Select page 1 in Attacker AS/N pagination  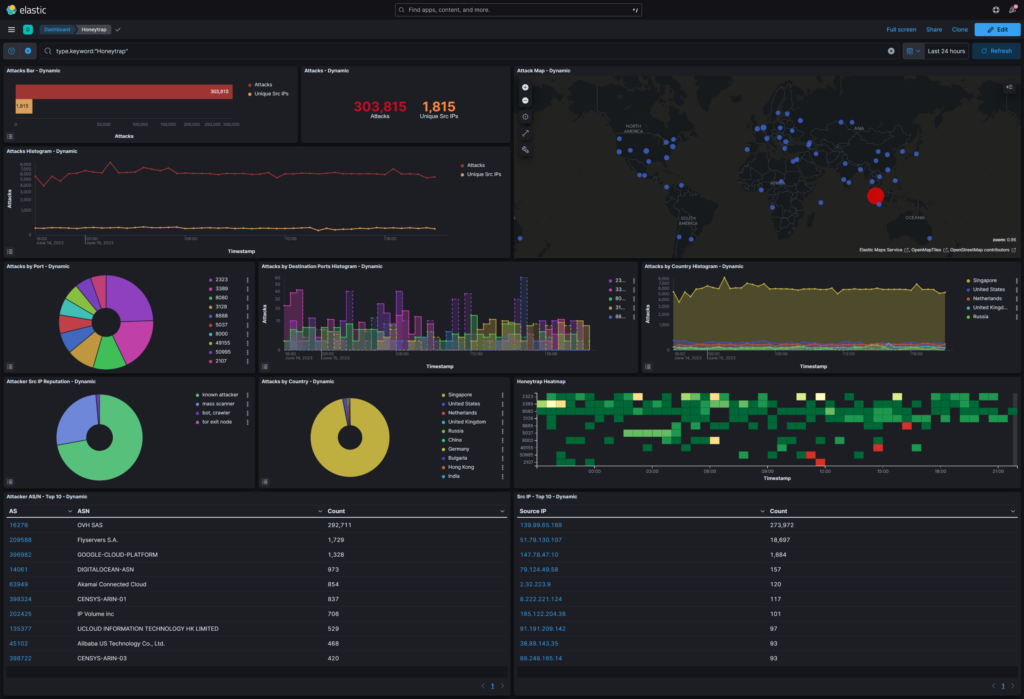click(492, 686)
